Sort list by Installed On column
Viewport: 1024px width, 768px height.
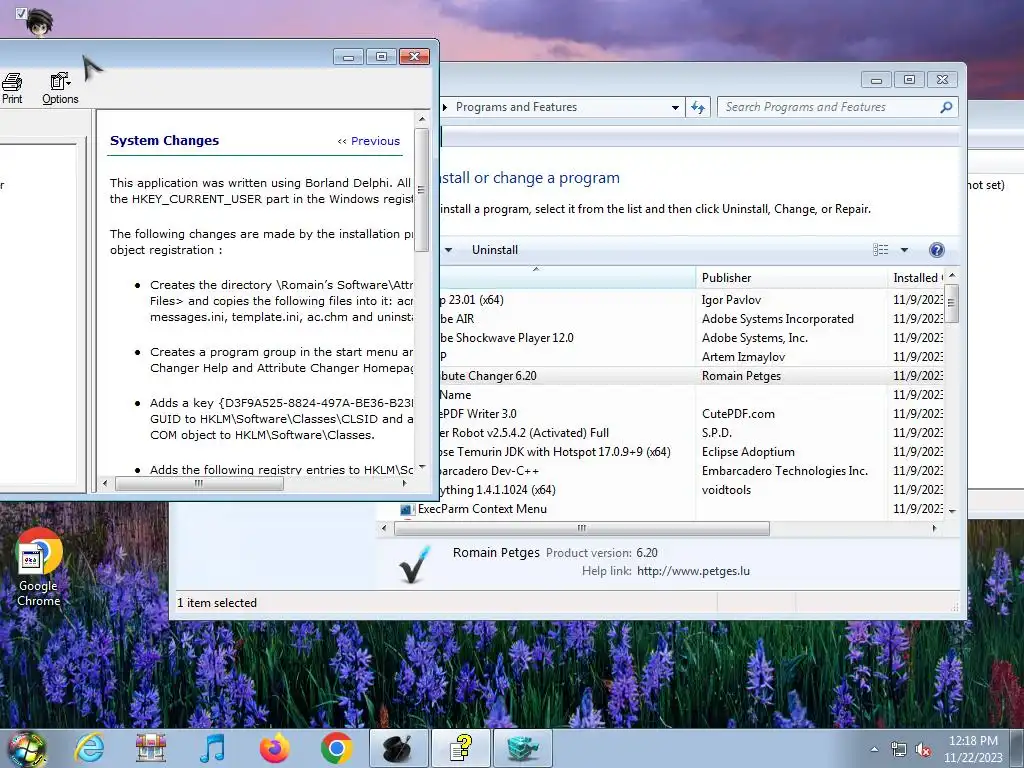916,278
